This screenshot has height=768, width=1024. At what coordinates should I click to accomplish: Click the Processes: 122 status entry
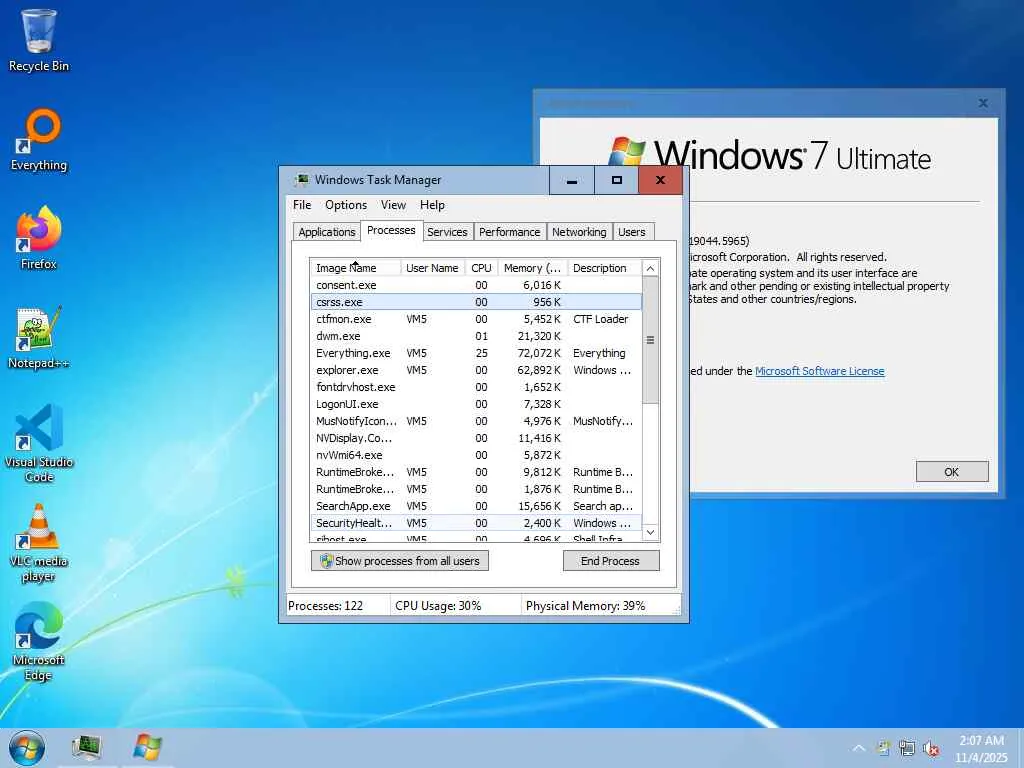(338, 605)
